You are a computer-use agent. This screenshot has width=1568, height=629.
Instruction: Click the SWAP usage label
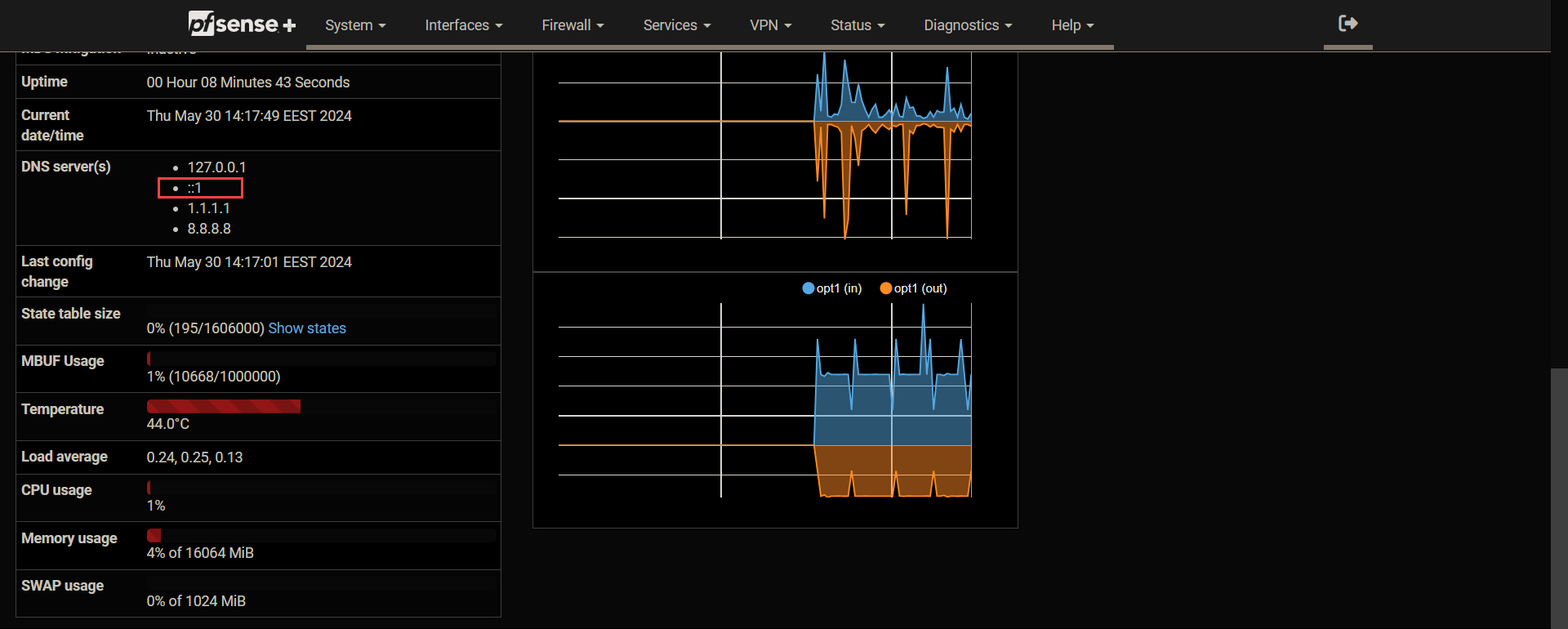pos(63,586)
